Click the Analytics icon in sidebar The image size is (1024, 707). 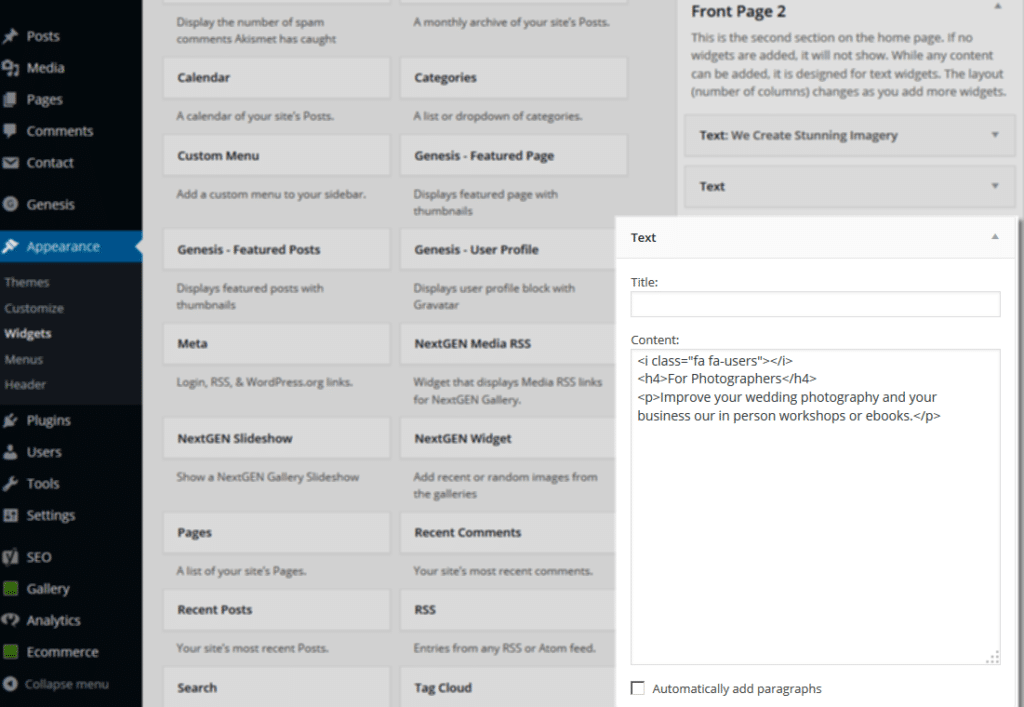tap(10, 620)
